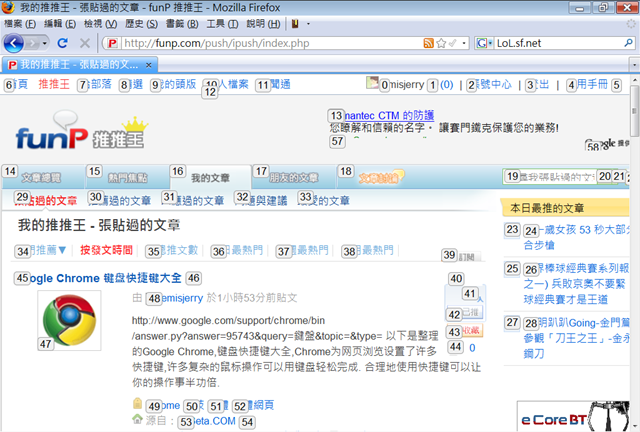
Task: Click the search magnifier icon in search box
Action: (x=628, y=43)
